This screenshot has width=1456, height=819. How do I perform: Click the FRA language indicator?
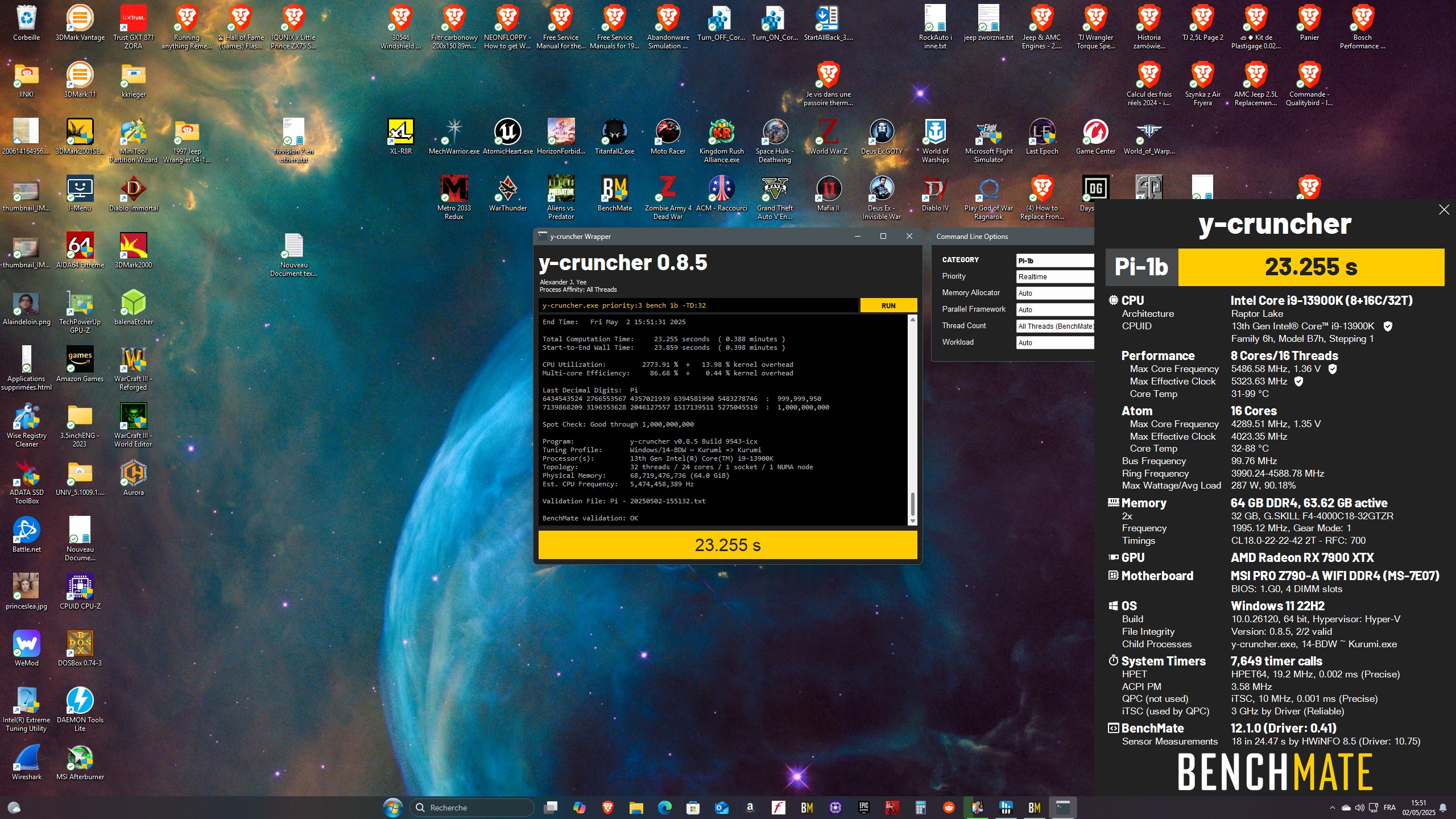[x=1389, y=808]
